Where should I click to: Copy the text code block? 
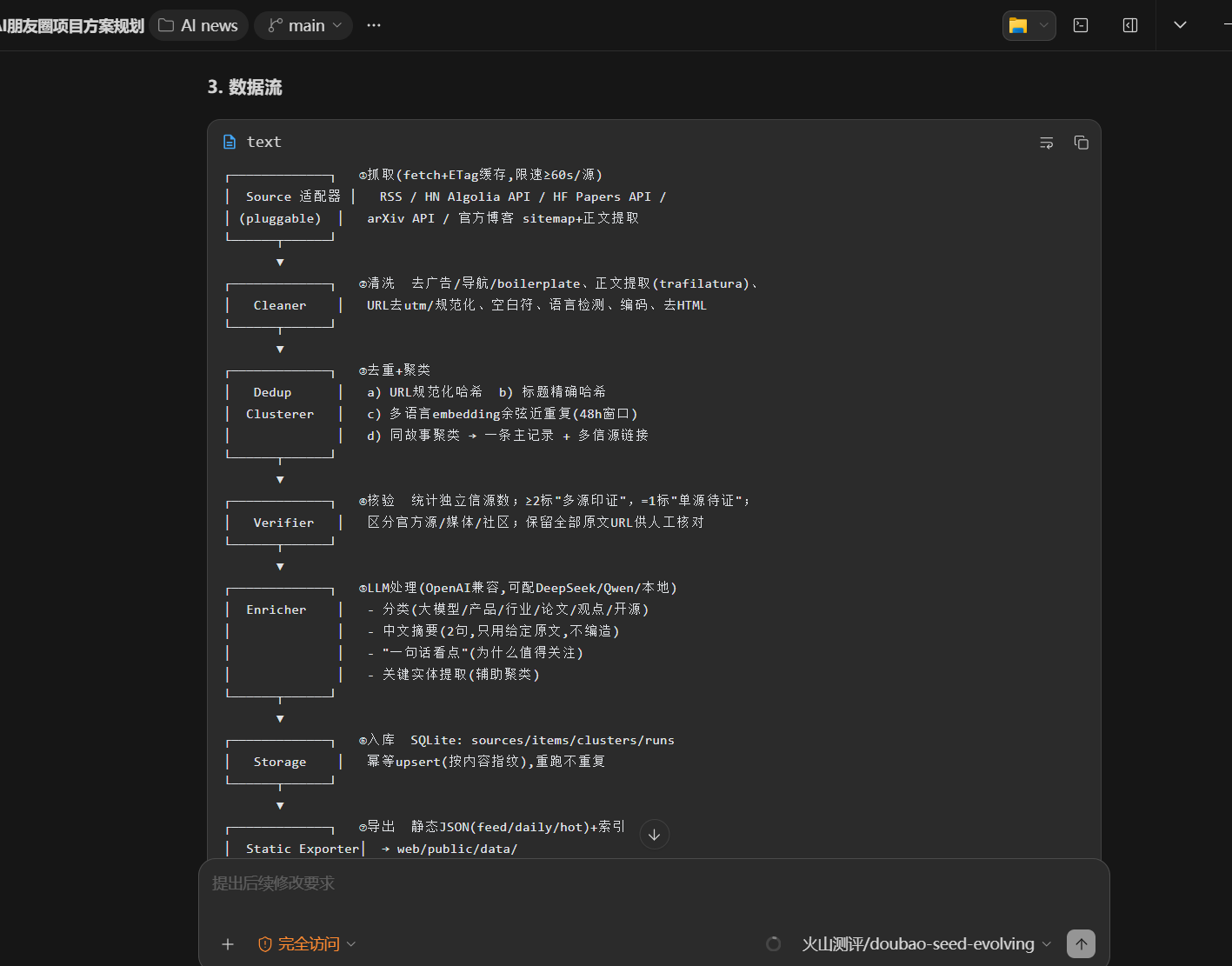(1082, 143)
